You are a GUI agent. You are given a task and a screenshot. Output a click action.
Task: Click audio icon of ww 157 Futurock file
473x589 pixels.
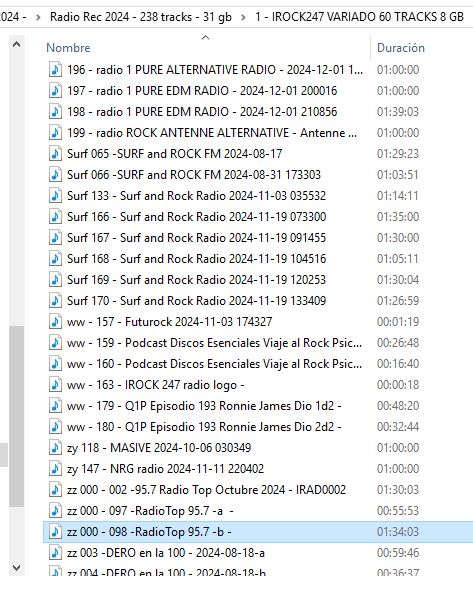[55, 322]
